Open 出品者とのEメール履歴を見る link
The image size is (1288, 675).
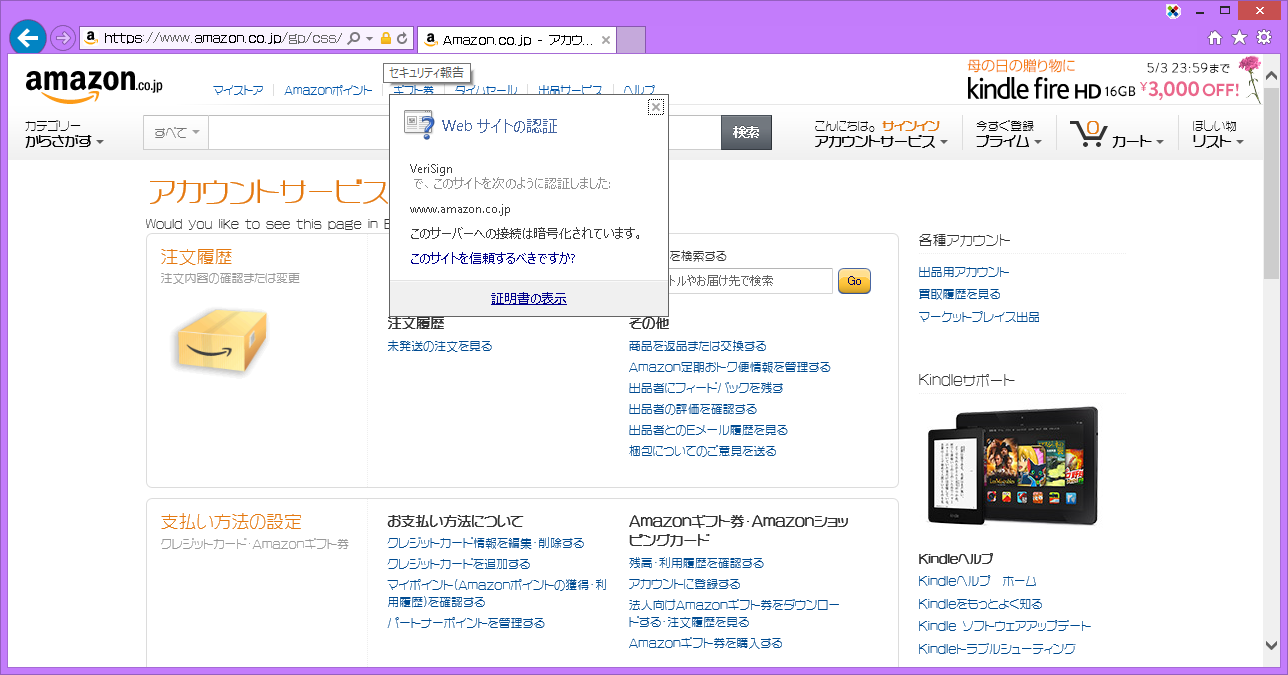click(x=708, y=430)
